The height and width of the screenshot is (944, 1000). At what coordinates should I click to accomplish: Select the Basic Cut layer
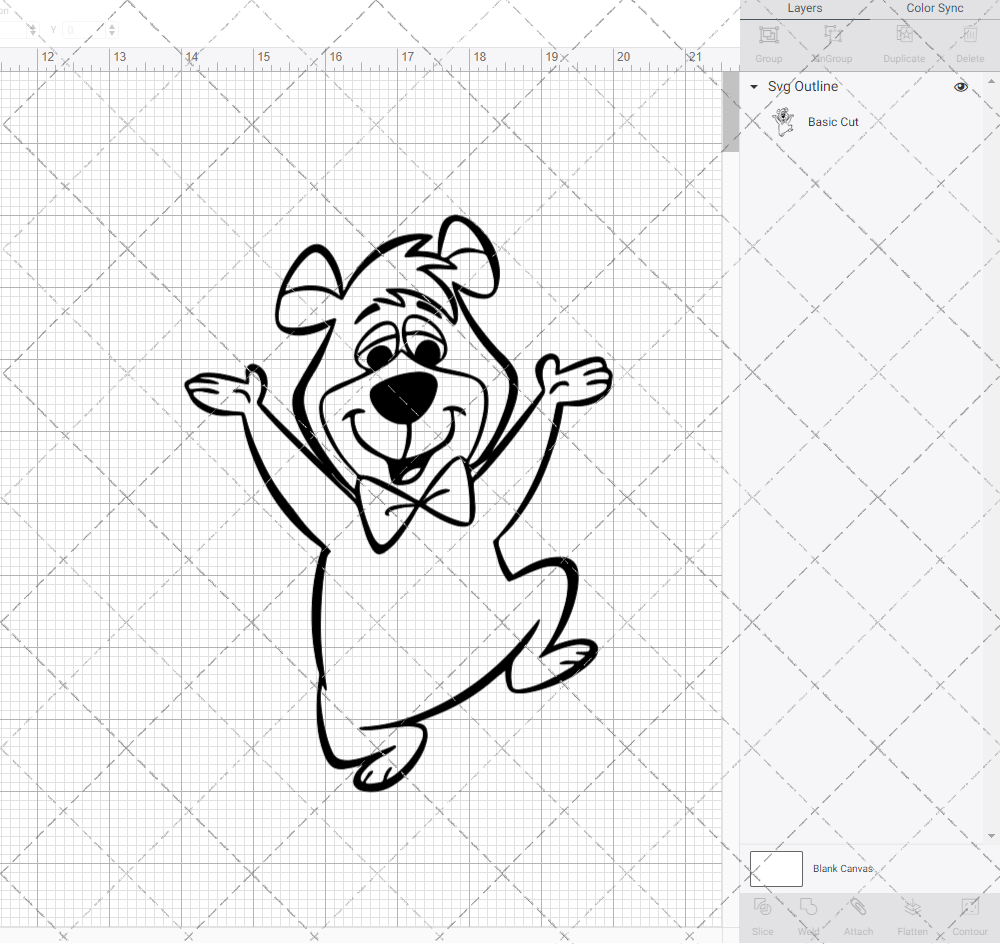(x=833, y=122)
